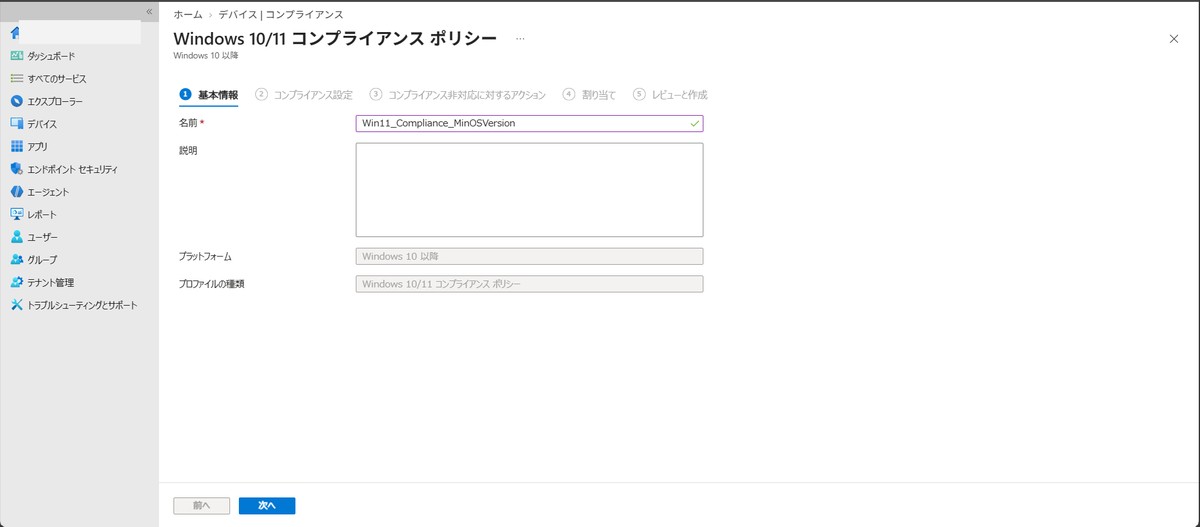Open ダッシュボード icon in sidebar
Viewport: 1200px width, 527px height.
click(x=16, y=56)
